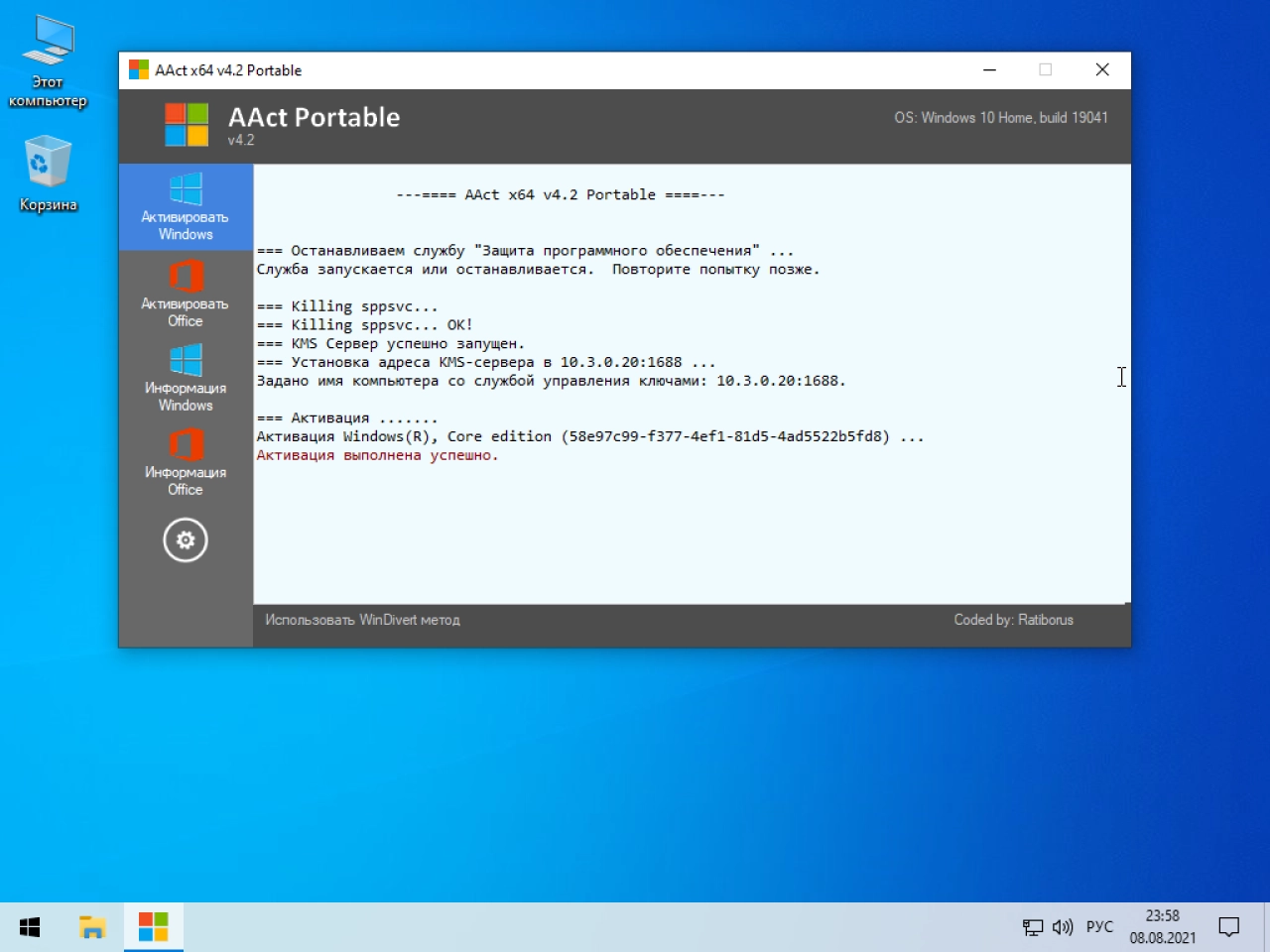
Task: Select Активировать Windows in sidebar
Action: click(x=186, y=207)
